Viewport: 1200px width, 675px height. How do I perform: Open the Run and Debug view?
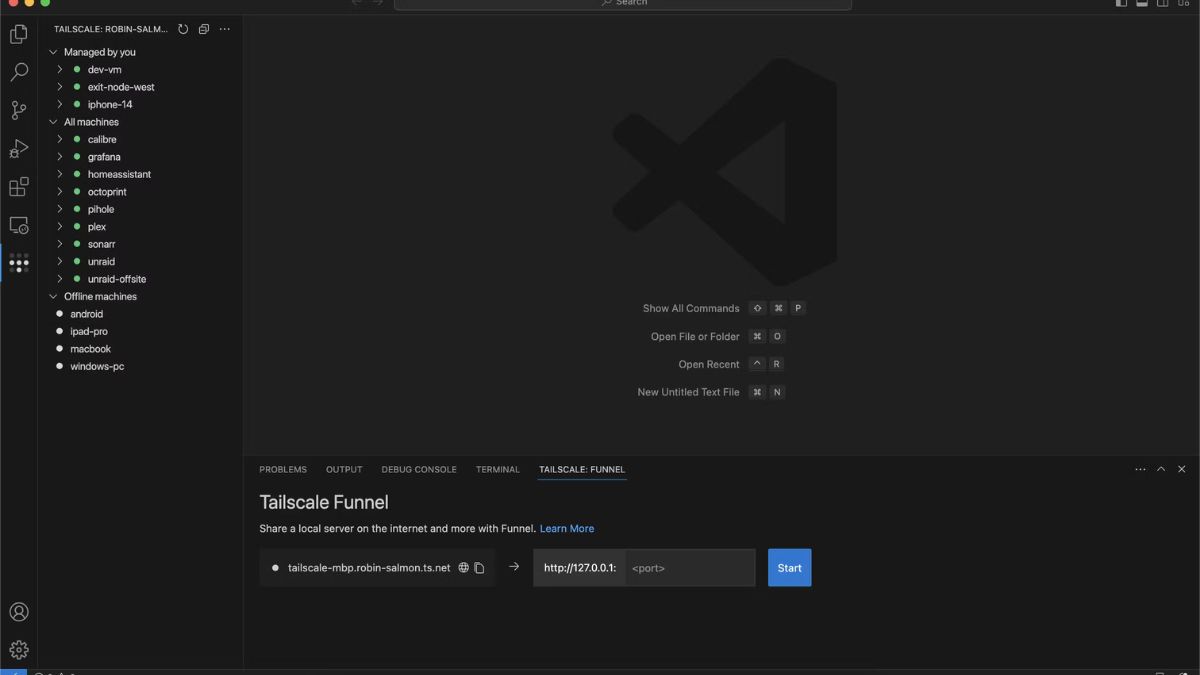[18, 149]
